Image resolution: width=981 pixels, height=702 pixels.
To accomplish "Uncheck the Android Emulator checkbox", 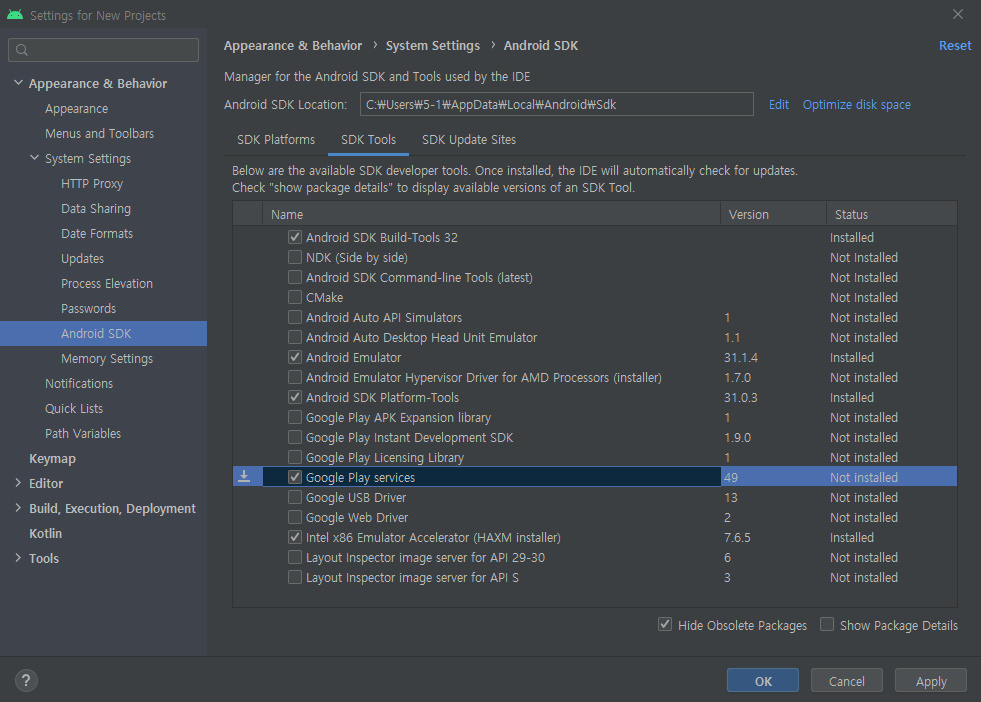I will 295,357.
